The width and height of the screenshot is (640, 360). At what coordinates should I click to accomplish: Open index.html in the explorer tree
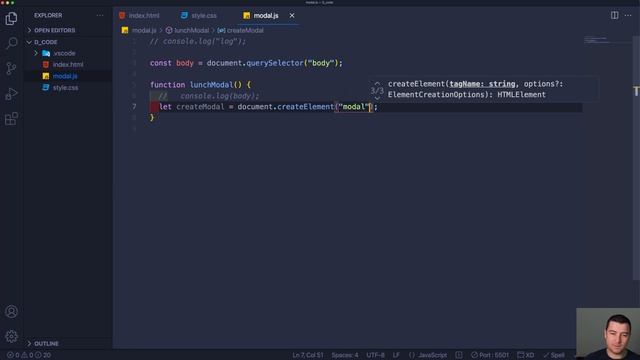coord(67,64)
